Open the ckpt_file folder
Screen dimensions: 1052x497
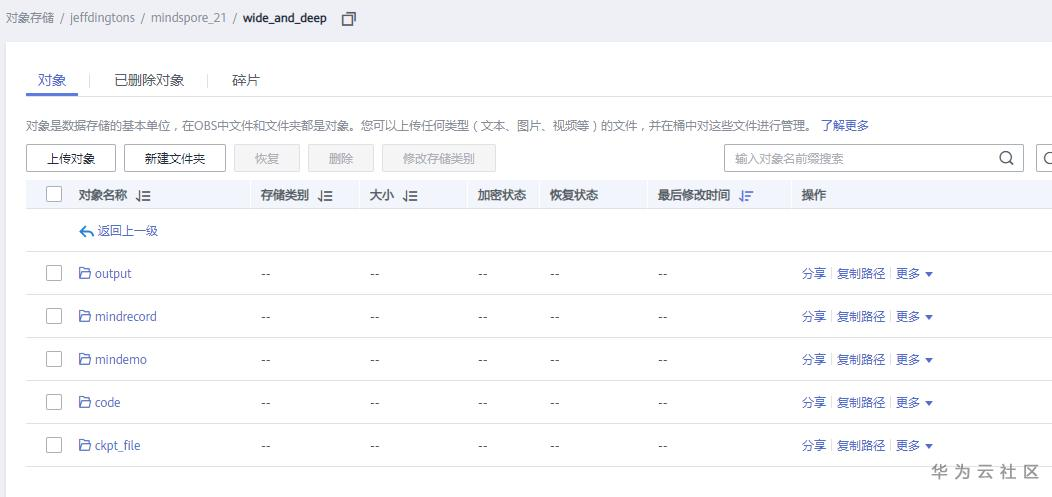click(117, 445)
